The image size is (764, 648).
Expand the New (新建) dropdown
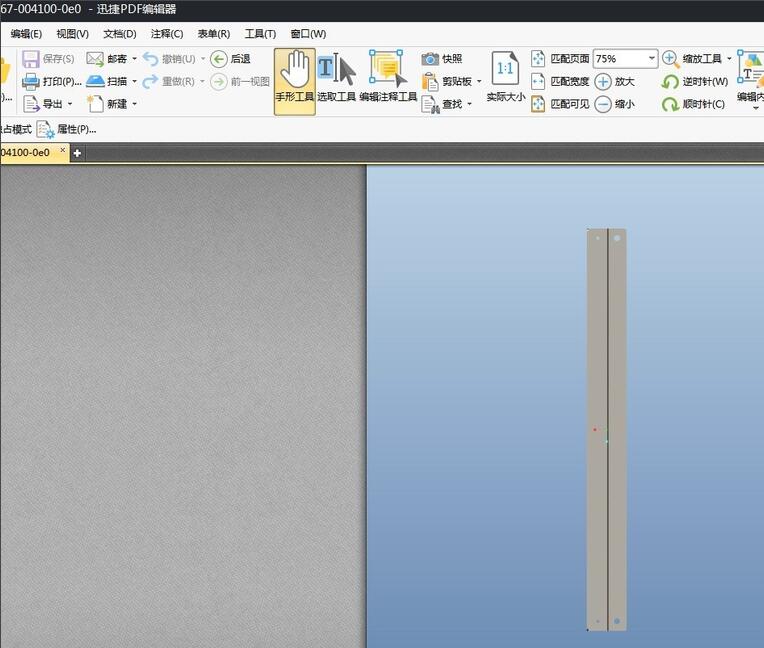coord(134,104)
